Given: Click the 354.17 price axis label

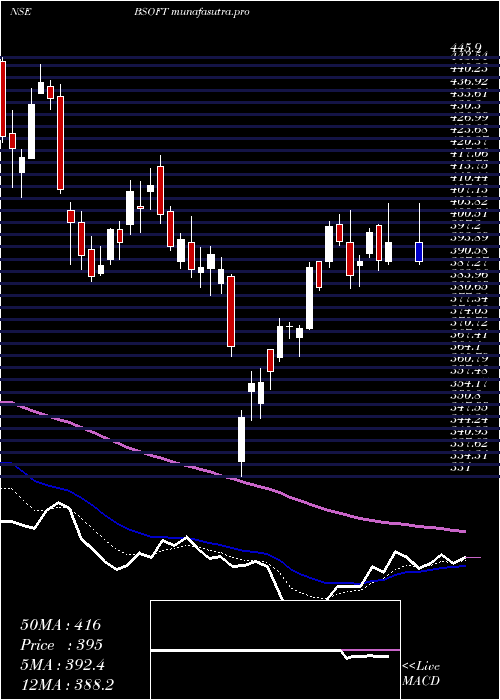Looking at the screenshot, I should point(469,383).
